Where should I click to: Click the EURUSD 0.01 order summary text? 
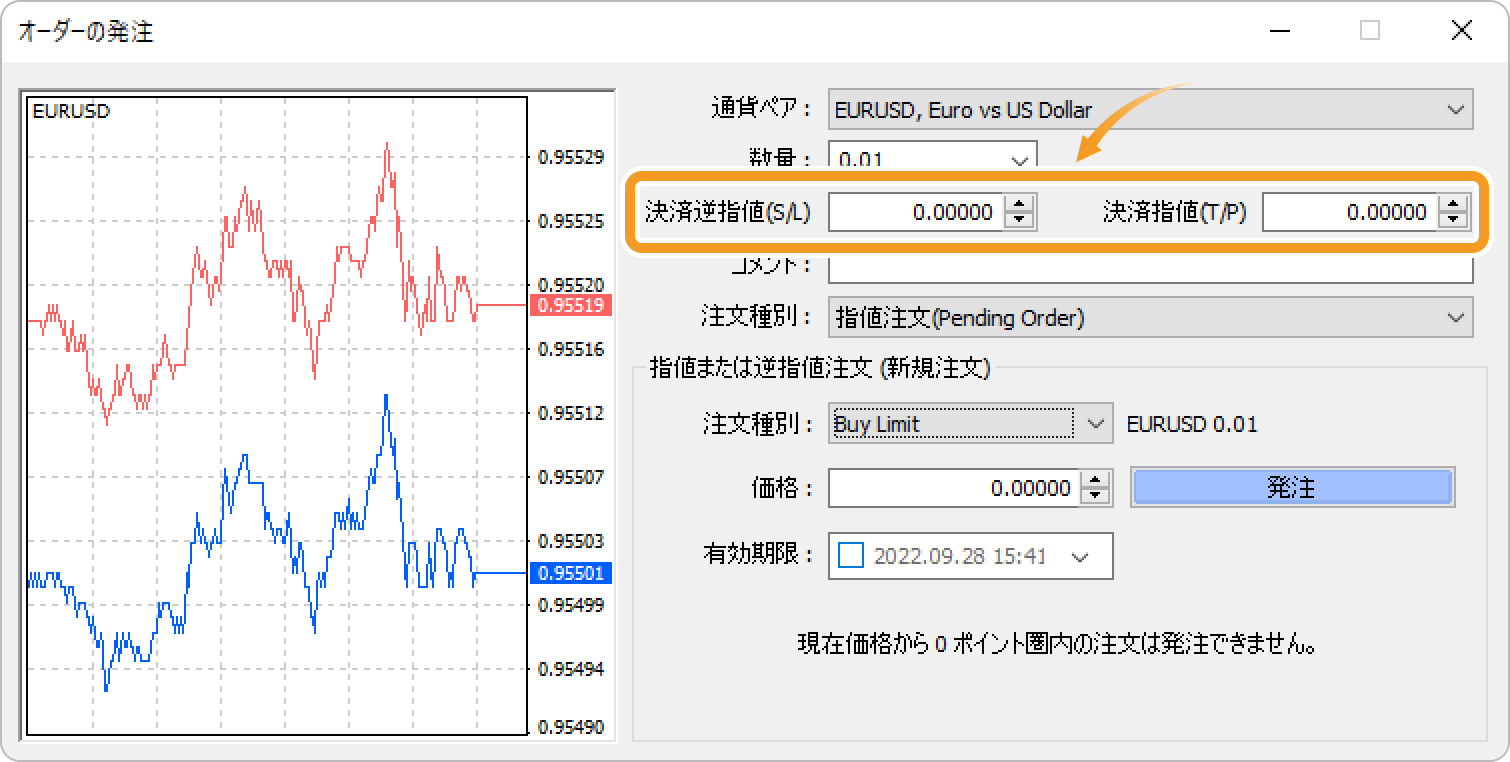click(1192, 424)
